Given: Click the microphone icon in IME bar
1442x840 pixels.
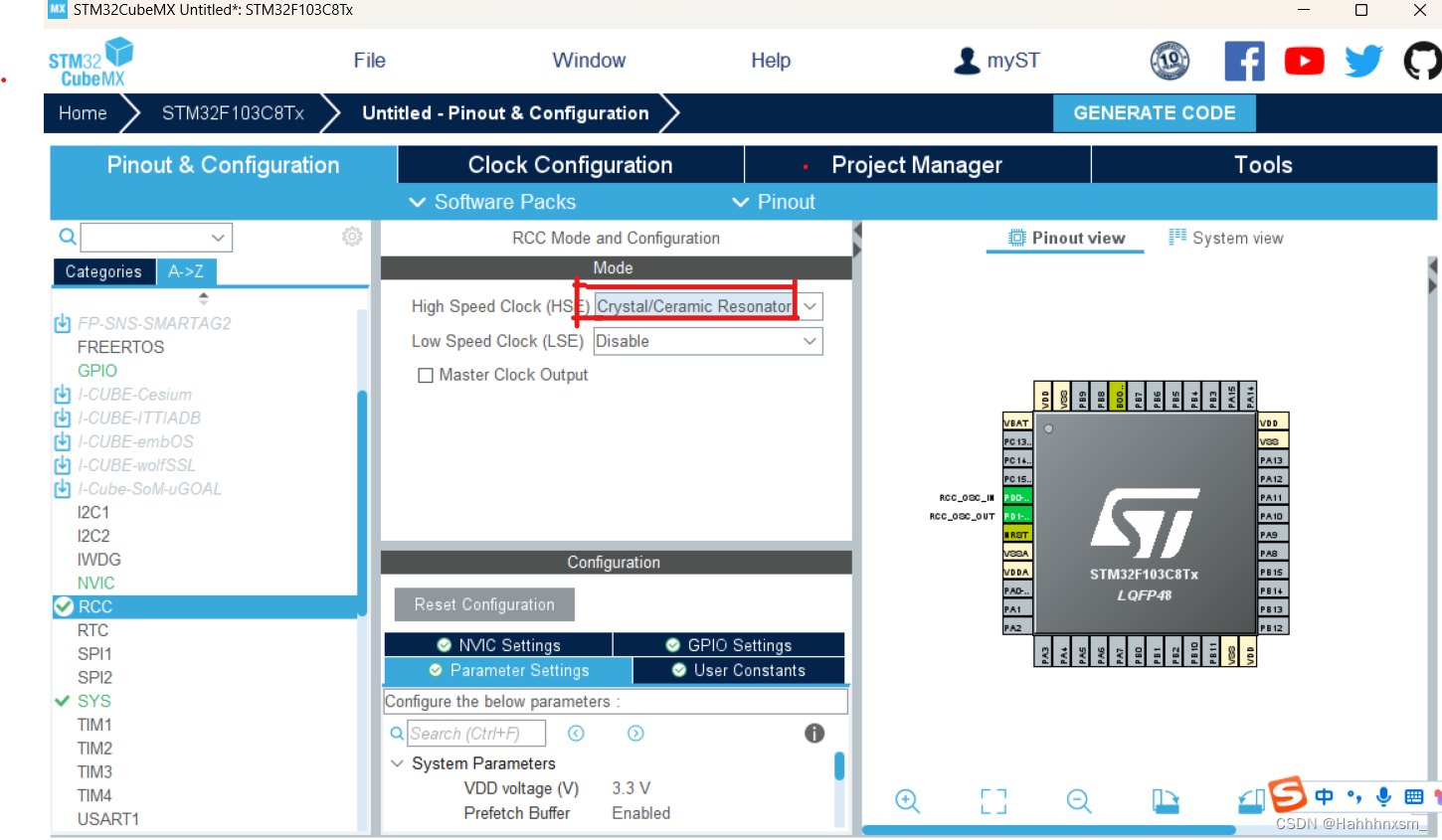Looking at the screenshot, I should (1383, 796).
